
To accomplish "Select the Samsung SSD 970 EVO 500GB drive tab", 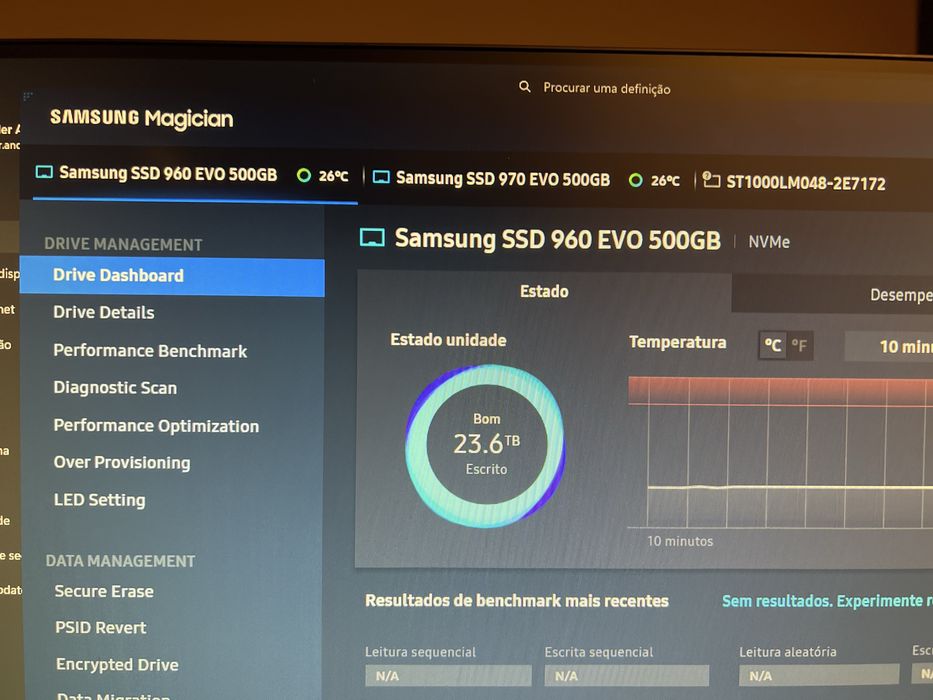I will 528,179.
